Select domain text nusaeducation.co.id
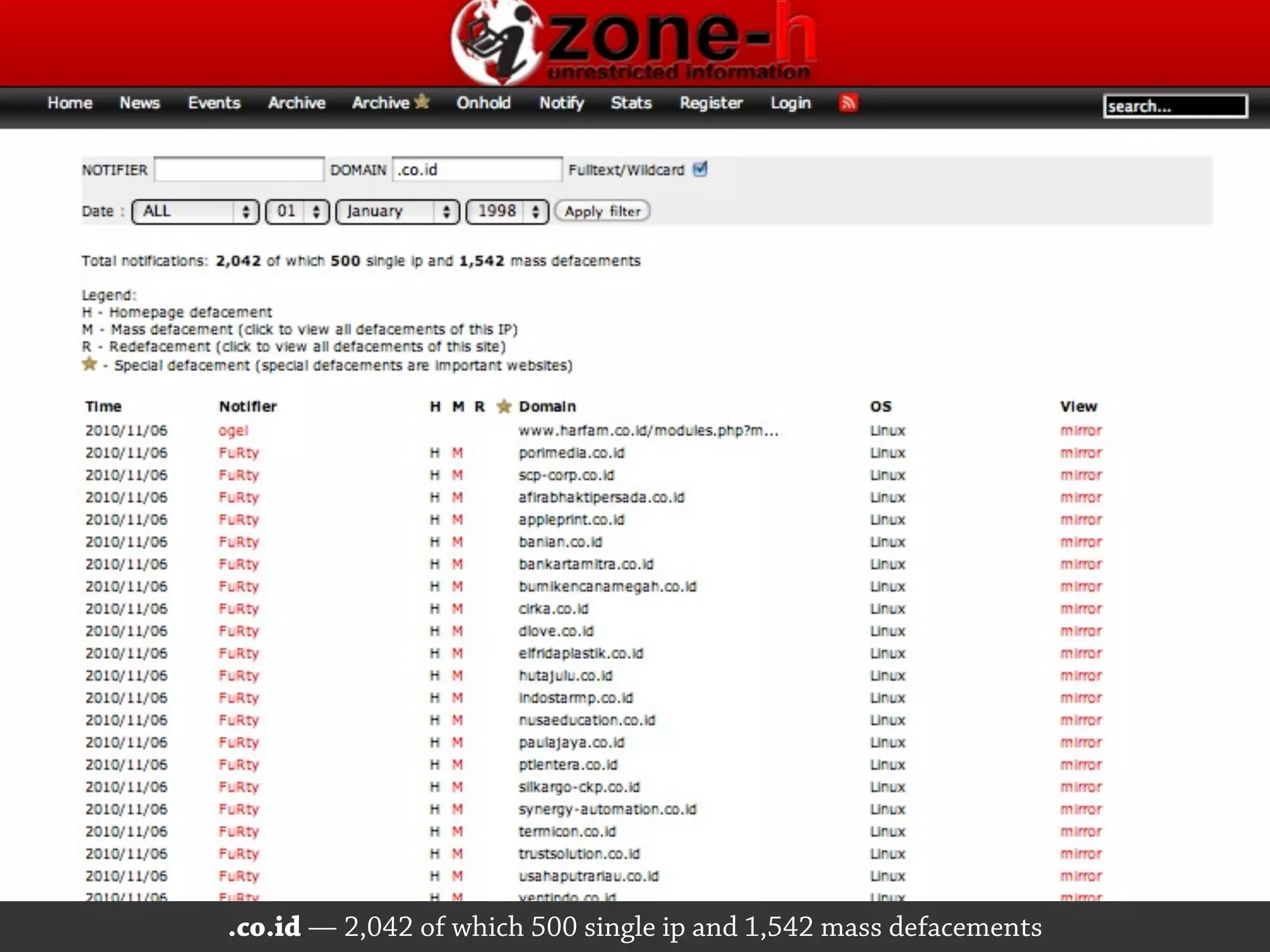 click(587, 720)
